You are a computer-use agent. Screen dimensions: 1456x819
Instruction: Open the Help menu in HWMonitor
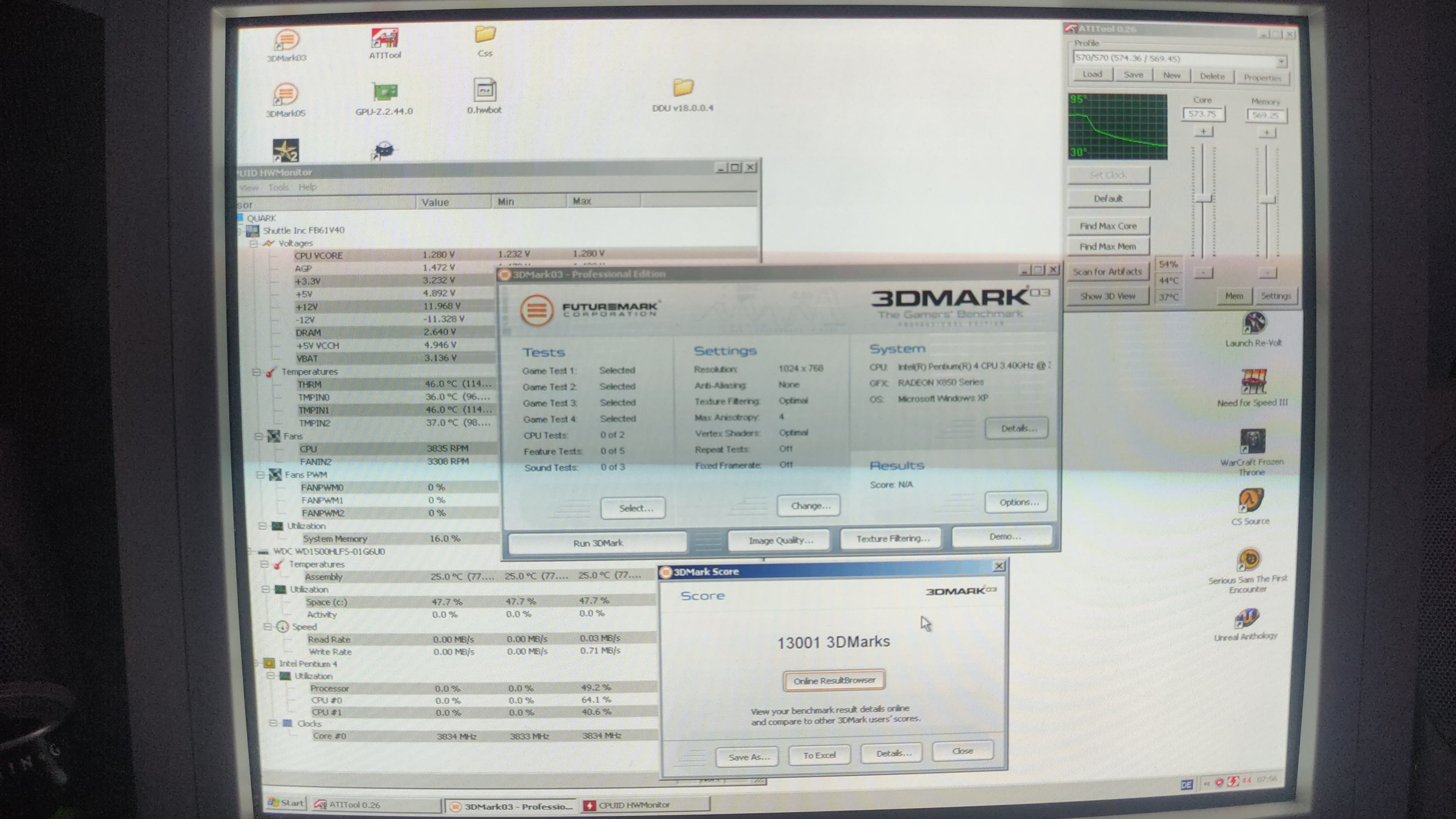[308, 187]
